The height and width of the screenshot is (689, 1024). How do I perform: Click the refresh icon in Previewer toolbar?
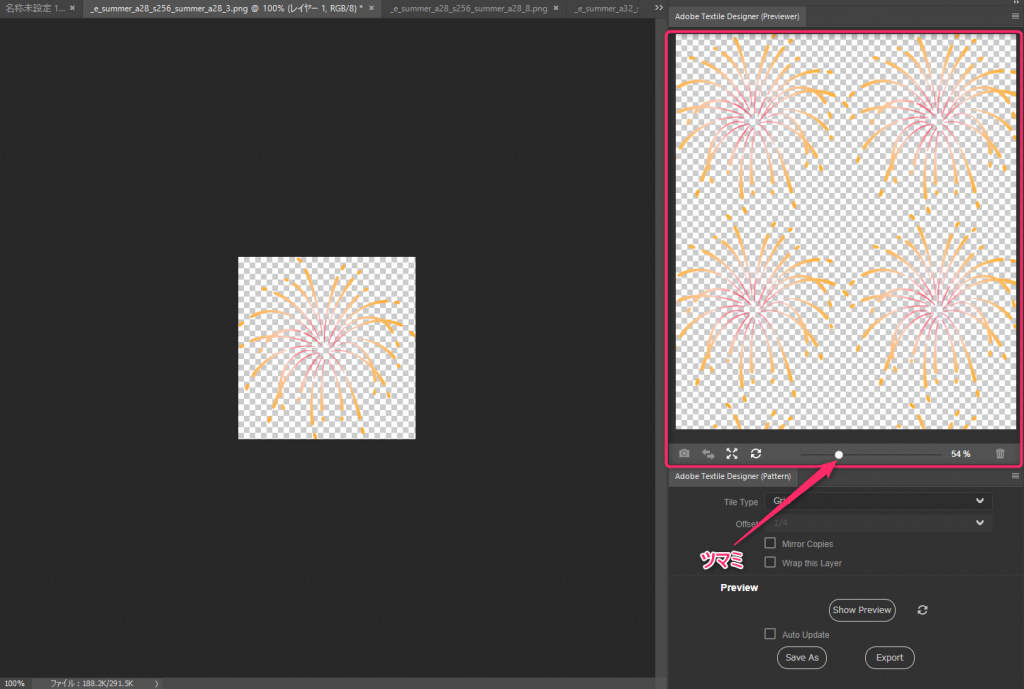[x=756, y=454]
